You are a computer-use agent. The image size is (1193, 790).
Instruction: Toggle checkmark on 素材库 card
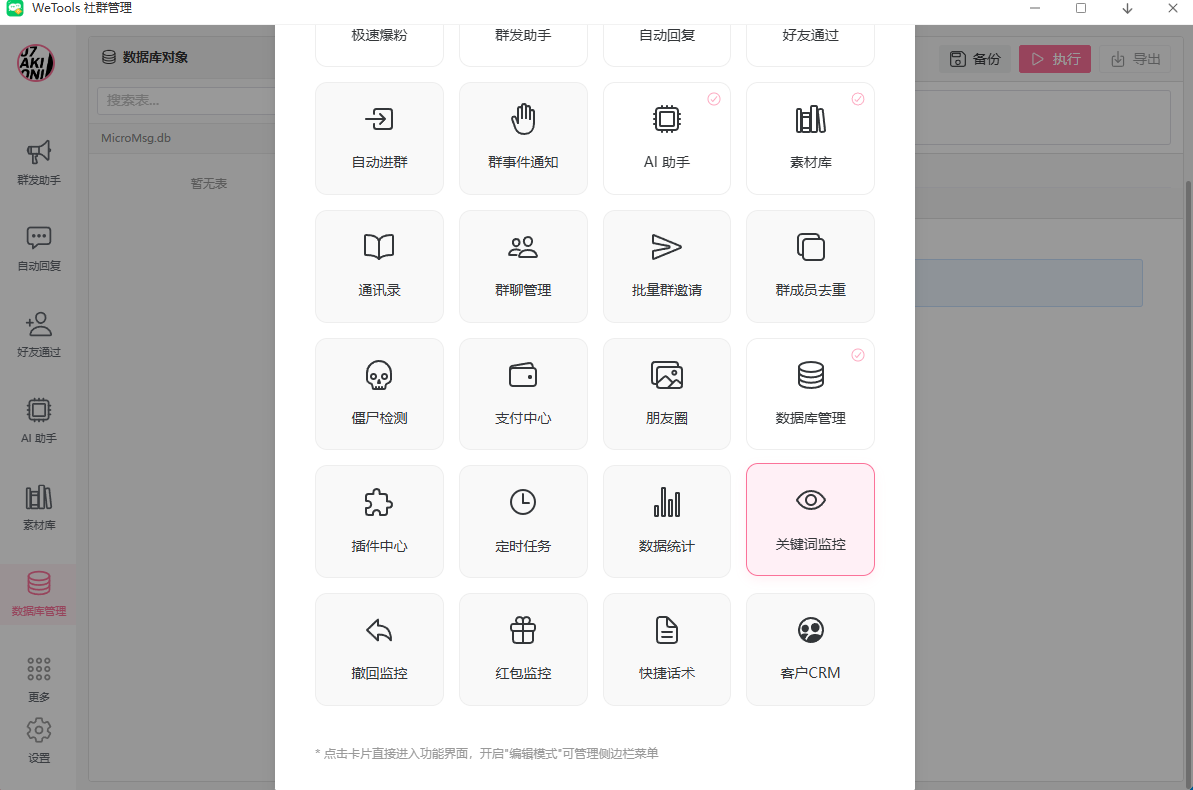click(x=857, y=99)
